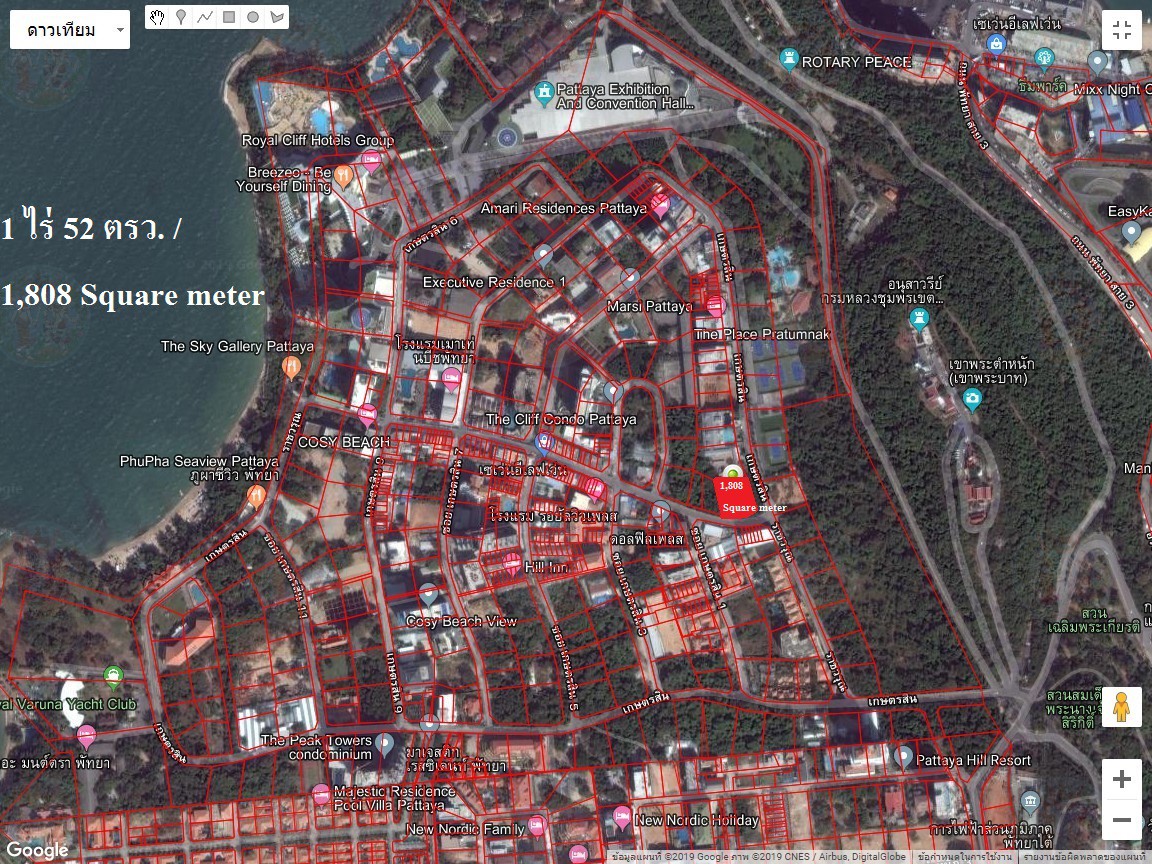The image size is (1152, 864).
Task: Open the Royal Varuna Yacht Club pin
Action: point(113,676)
